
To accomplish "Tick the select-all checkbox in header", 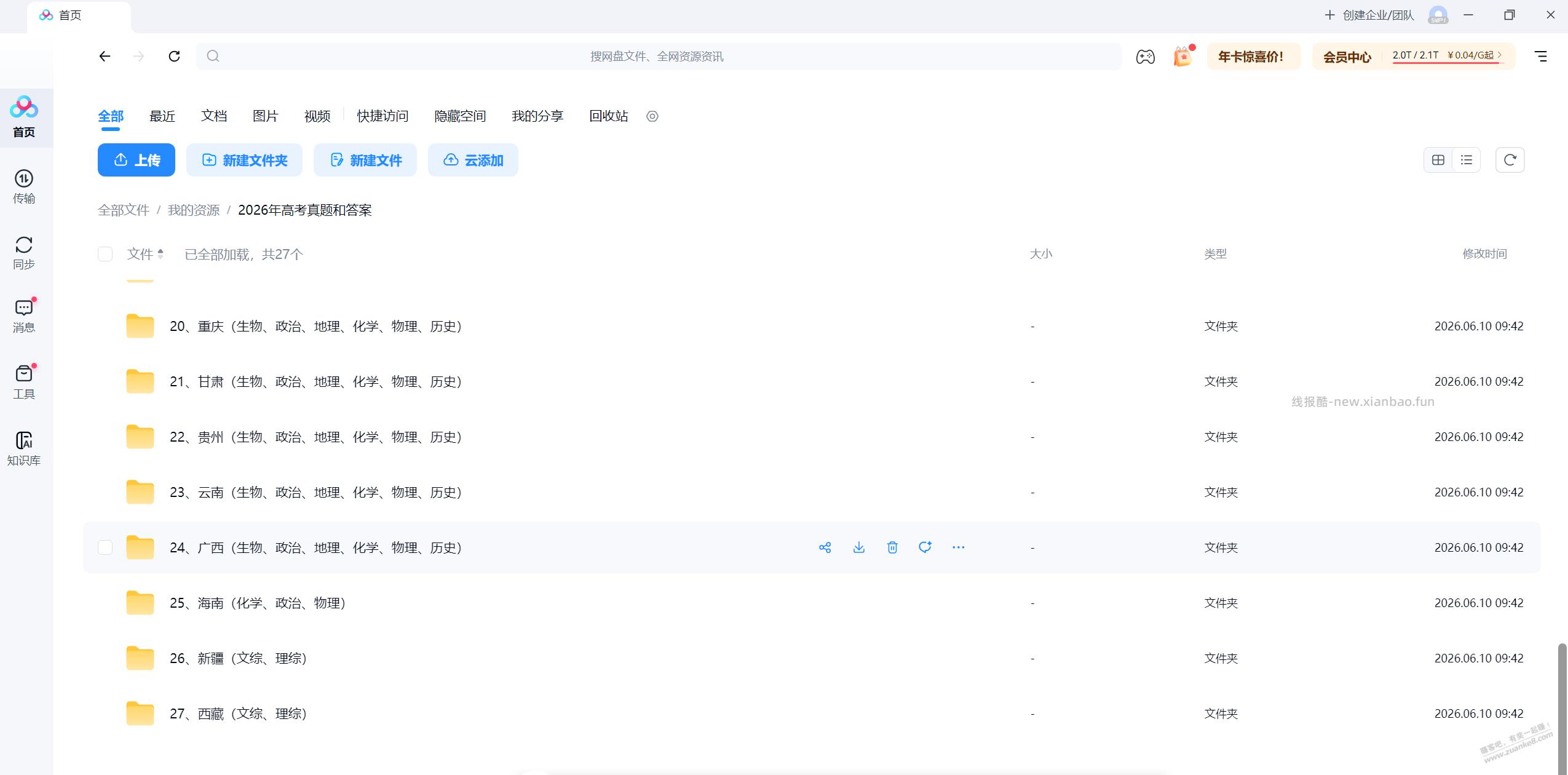I will 105,254.
